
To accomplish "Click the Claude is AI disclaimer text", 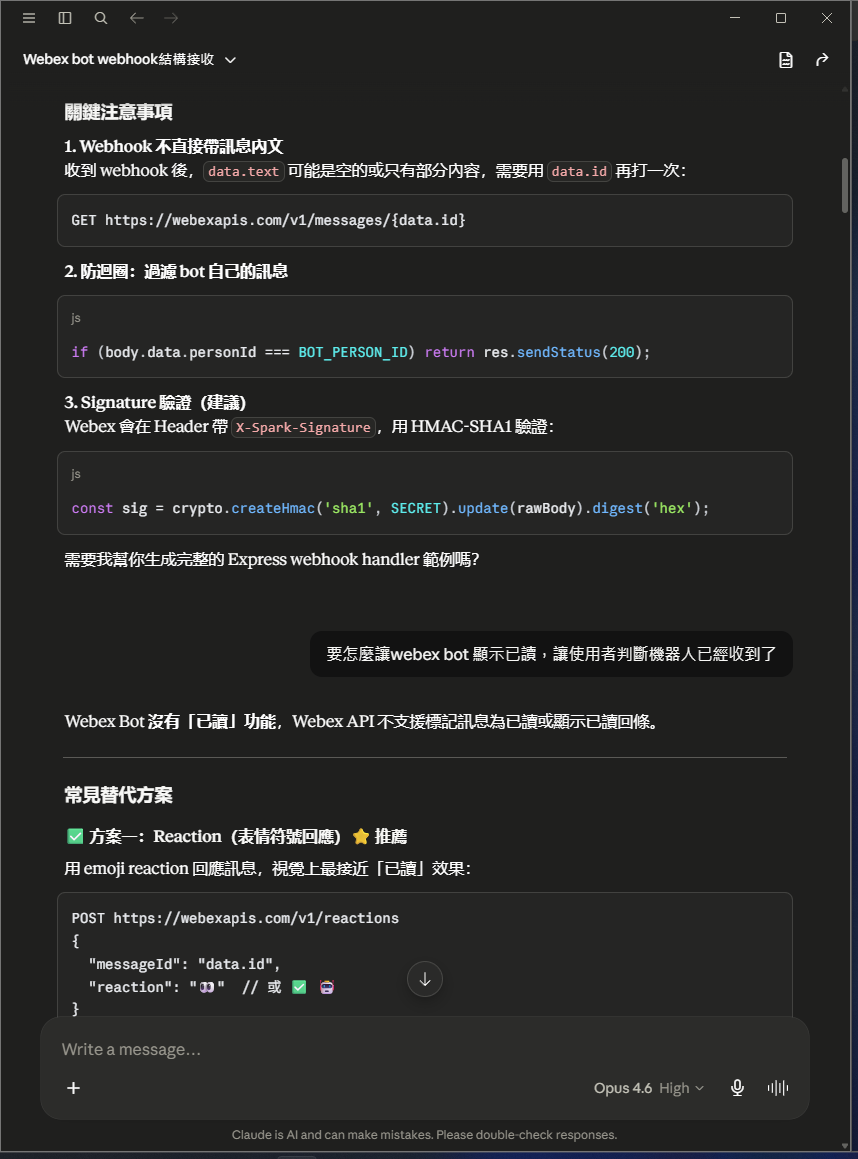I will click(424, 1135).
